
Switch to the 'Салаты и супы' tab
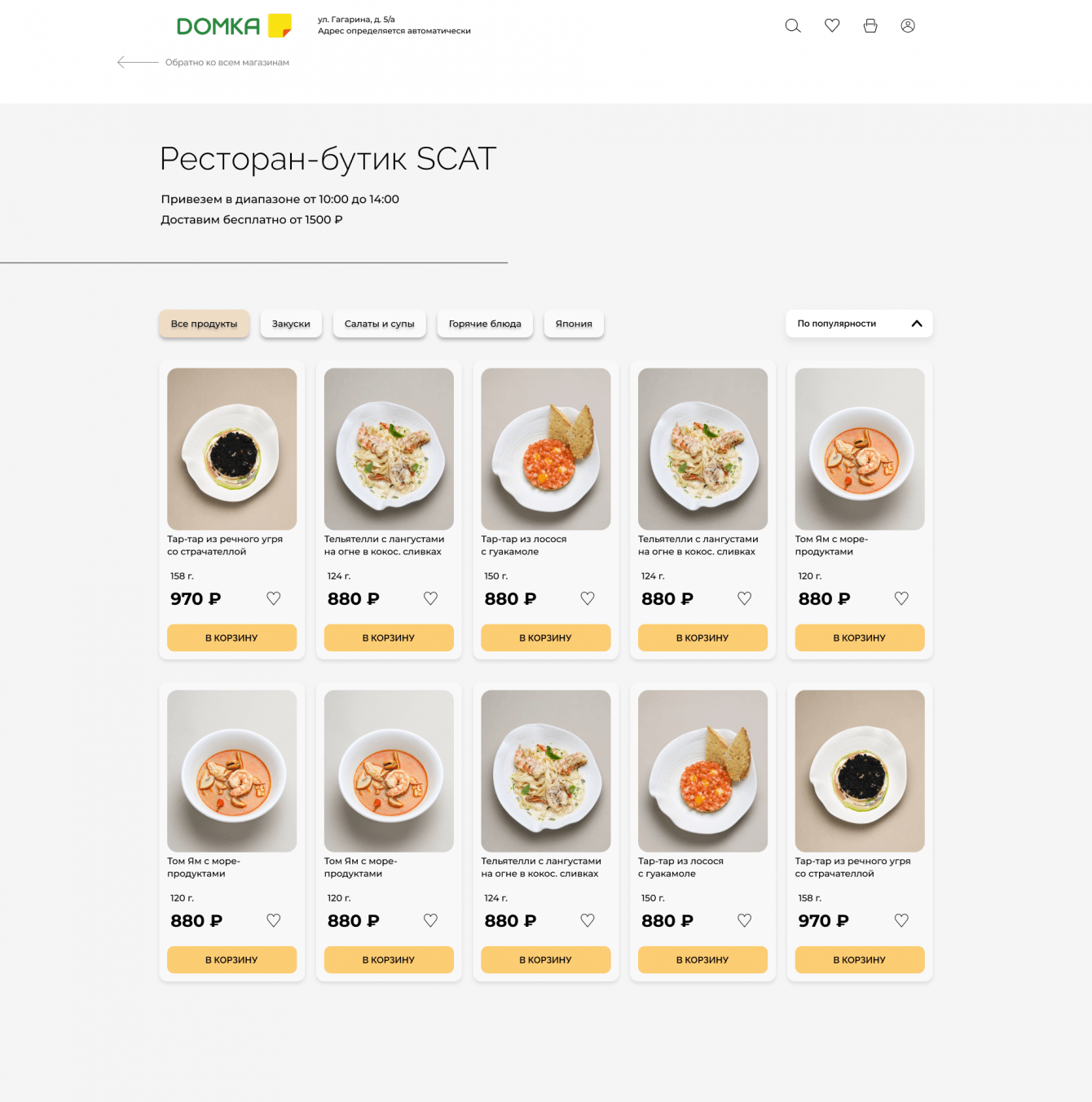click(x=379, y=324)
